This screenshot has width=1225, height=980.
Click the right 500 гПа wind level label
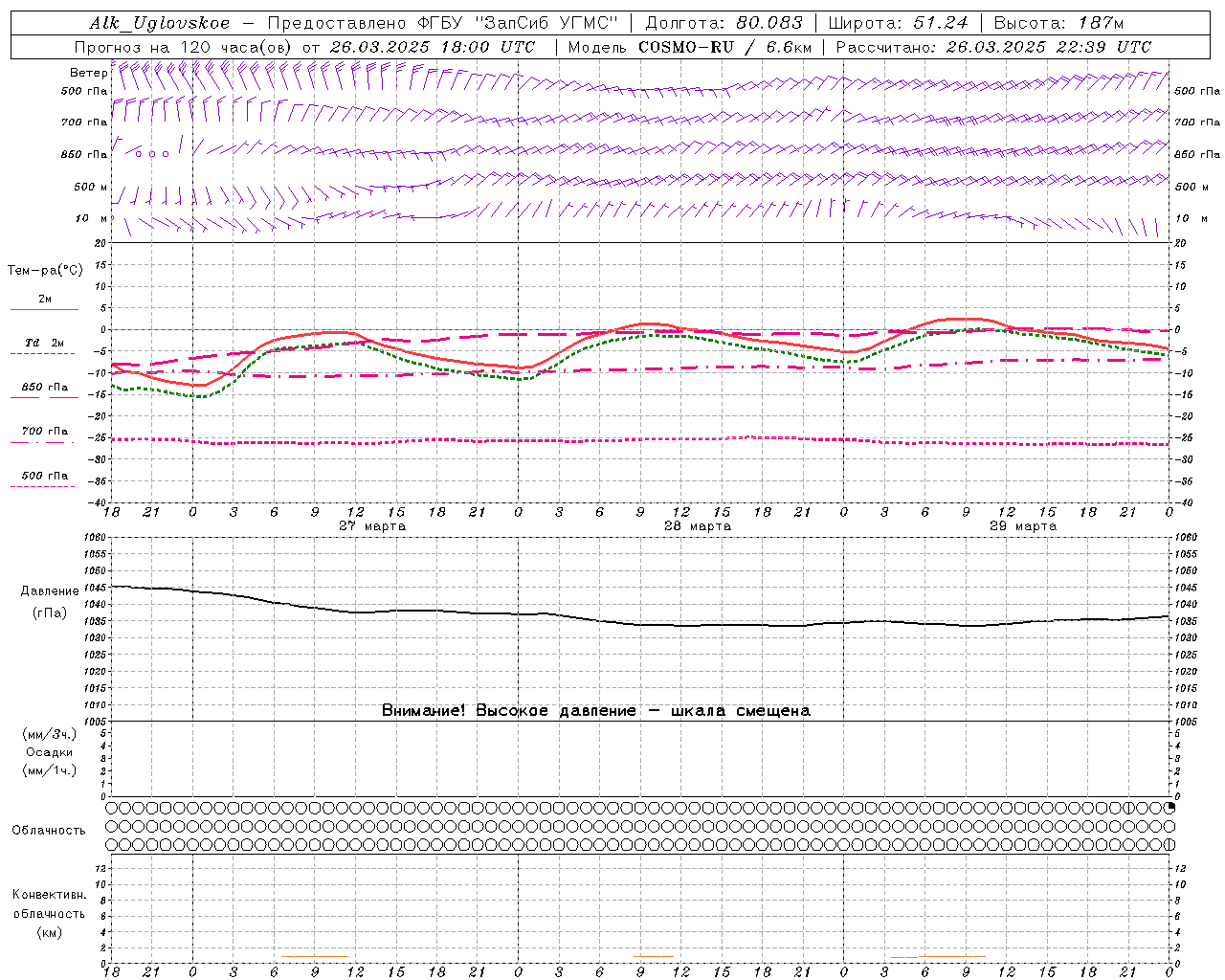click(x=1197, y=92)
